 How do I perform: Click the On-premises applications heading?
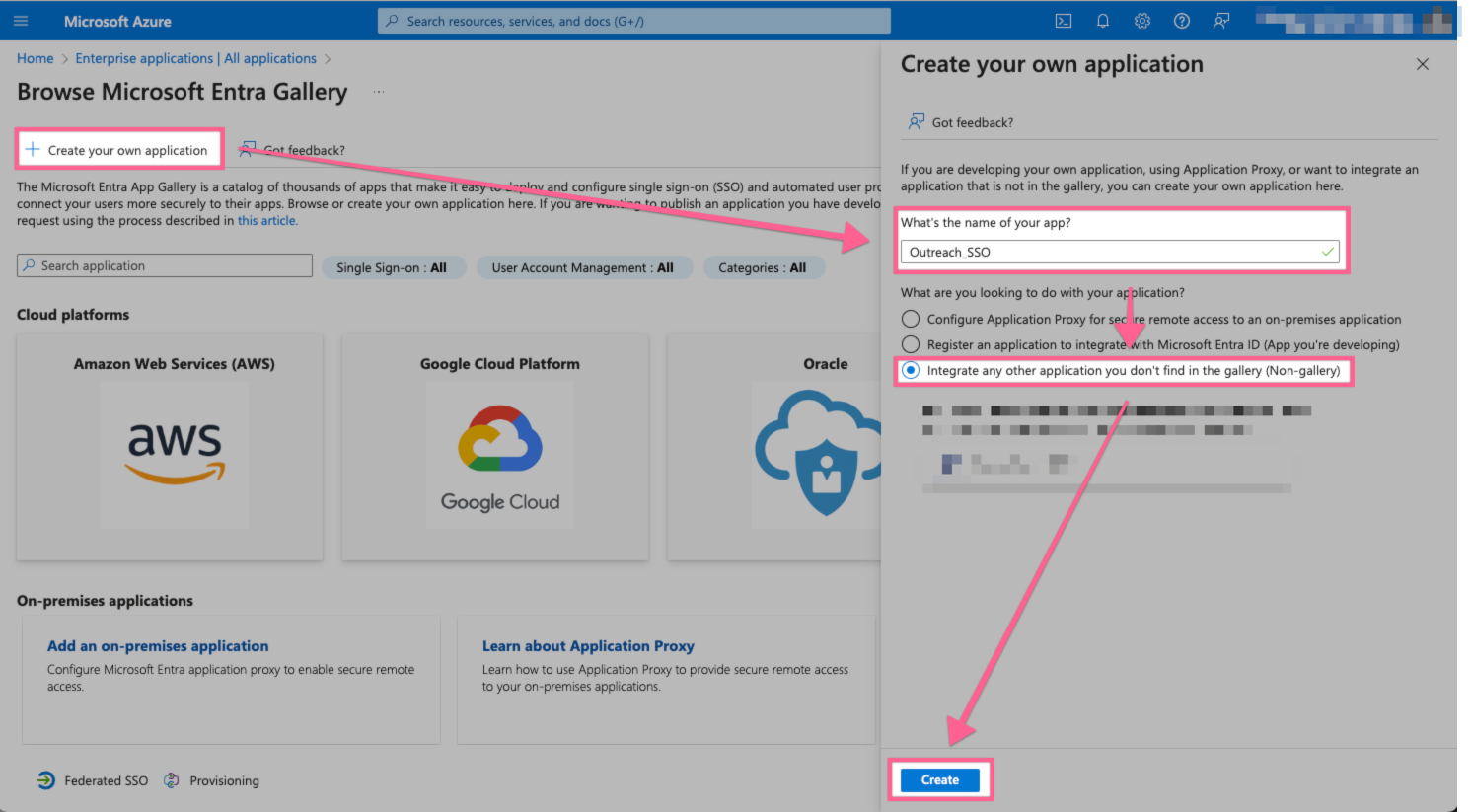[x=105, y=600]
